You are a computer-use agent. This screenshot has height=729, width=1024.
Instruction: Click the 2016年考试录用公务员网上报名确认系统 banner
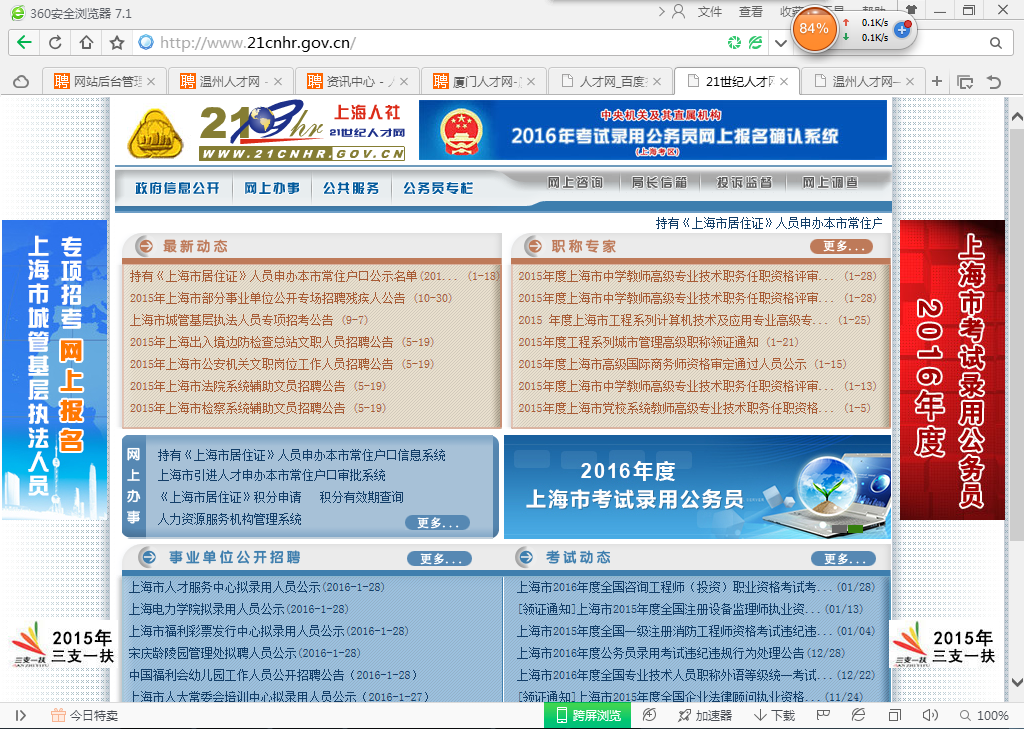(x=653, y=130)
